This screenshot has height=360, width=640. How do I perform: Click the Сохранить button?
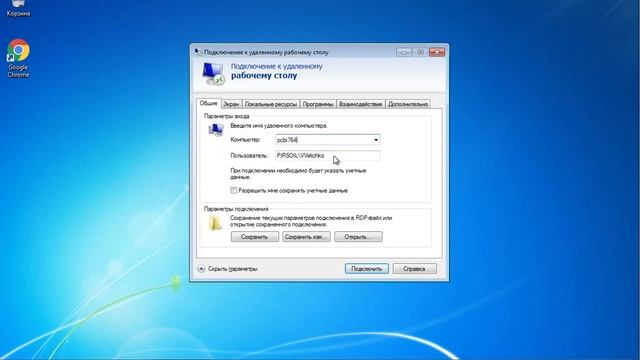tap(255, 237)
